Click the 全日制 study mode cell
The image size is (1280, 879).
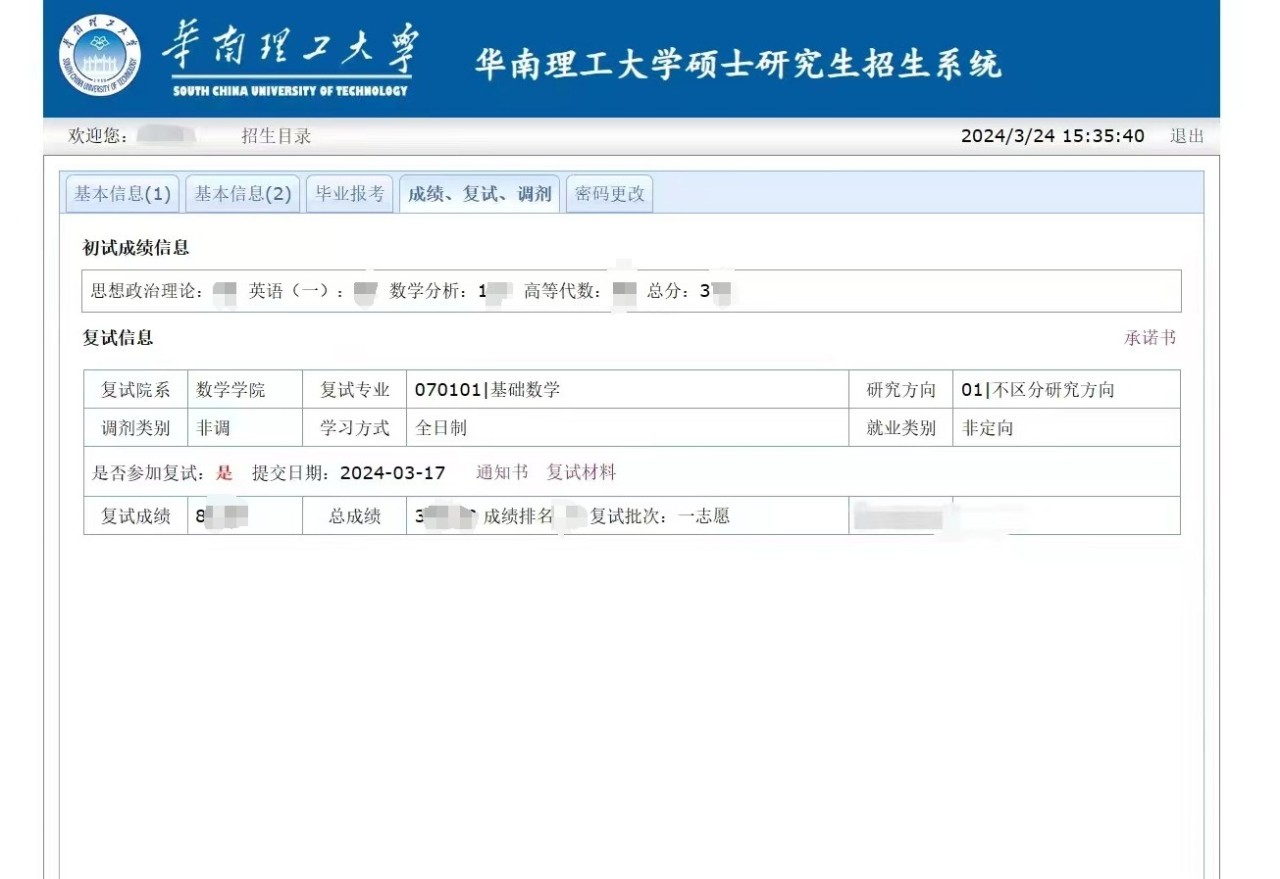[441, 428]
